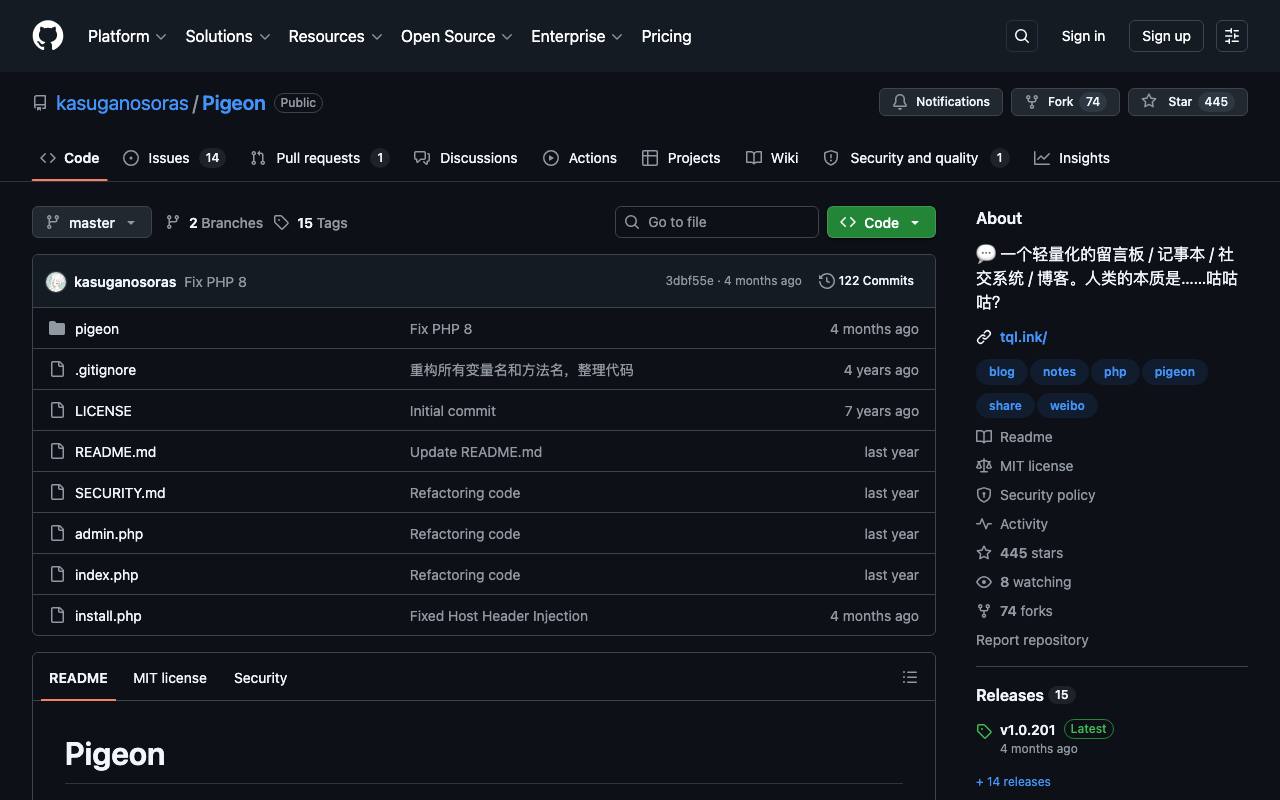The image size is (1280, 800).
Task: Open the kasuganosoras owner link in title
Action: (x=122, y=103)
